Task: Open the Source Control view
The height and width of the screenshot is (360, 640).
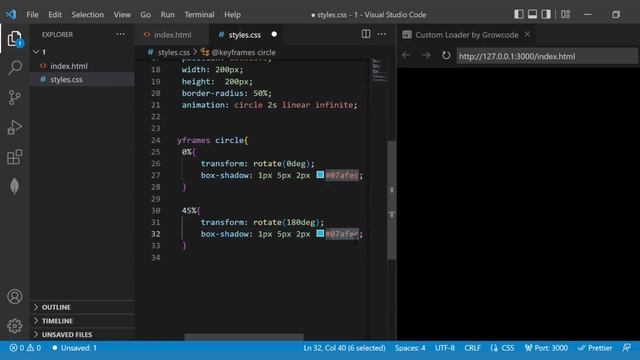Action: click(x=15, y=97)
